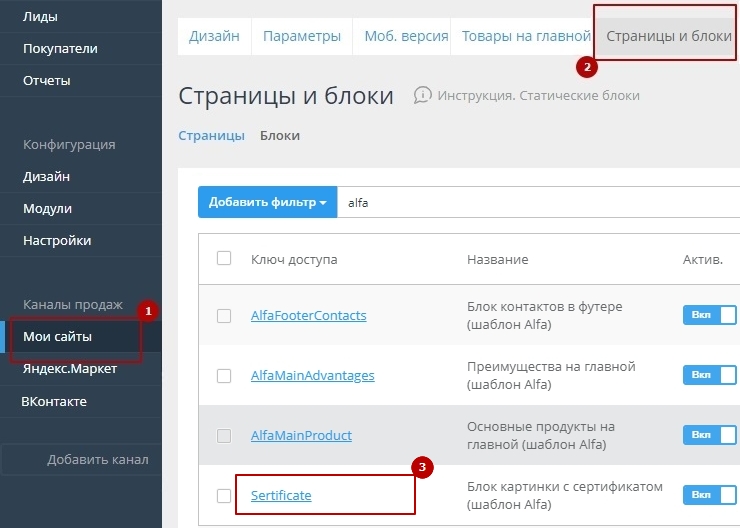Open the Страницы и блоки tab
Viewport: 740px width, 528px height.
(x=668, y=36)
